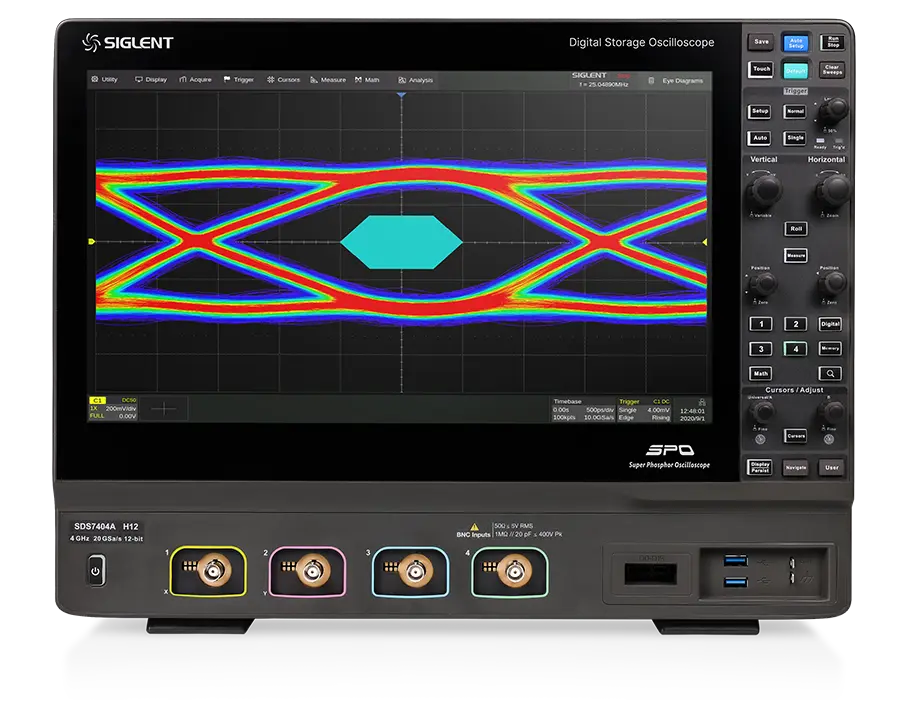Open the Analysis menu
The width and height of the screenshot is (900, 716).
tap(416, 80)
